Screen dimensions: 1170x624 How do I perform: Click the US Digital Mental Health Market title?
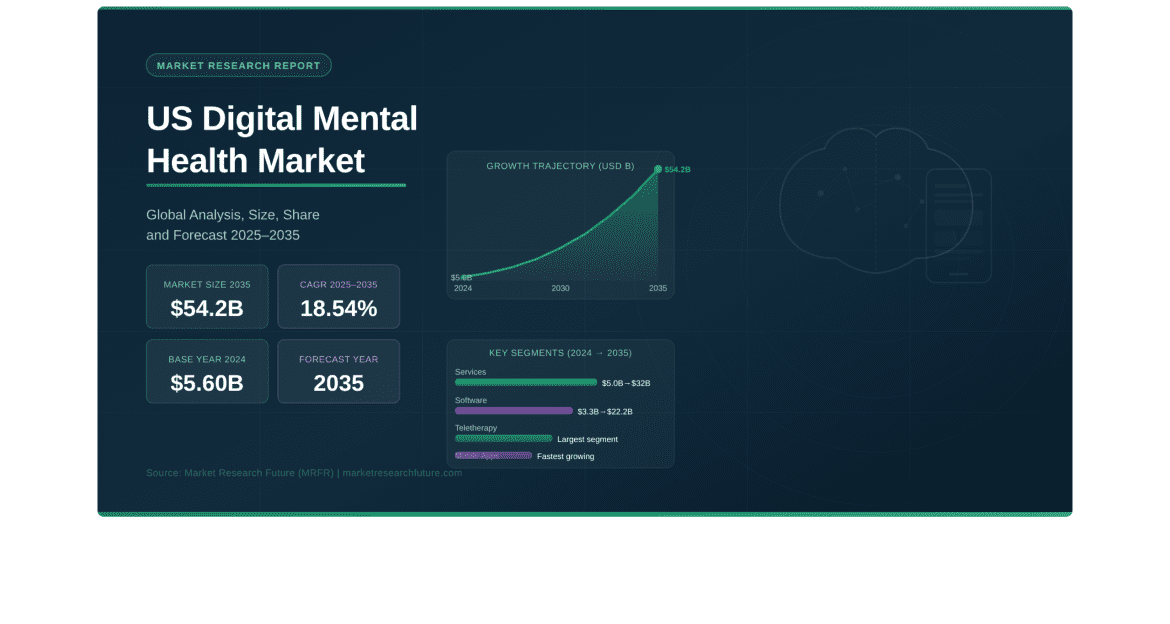tap(281, 140)
